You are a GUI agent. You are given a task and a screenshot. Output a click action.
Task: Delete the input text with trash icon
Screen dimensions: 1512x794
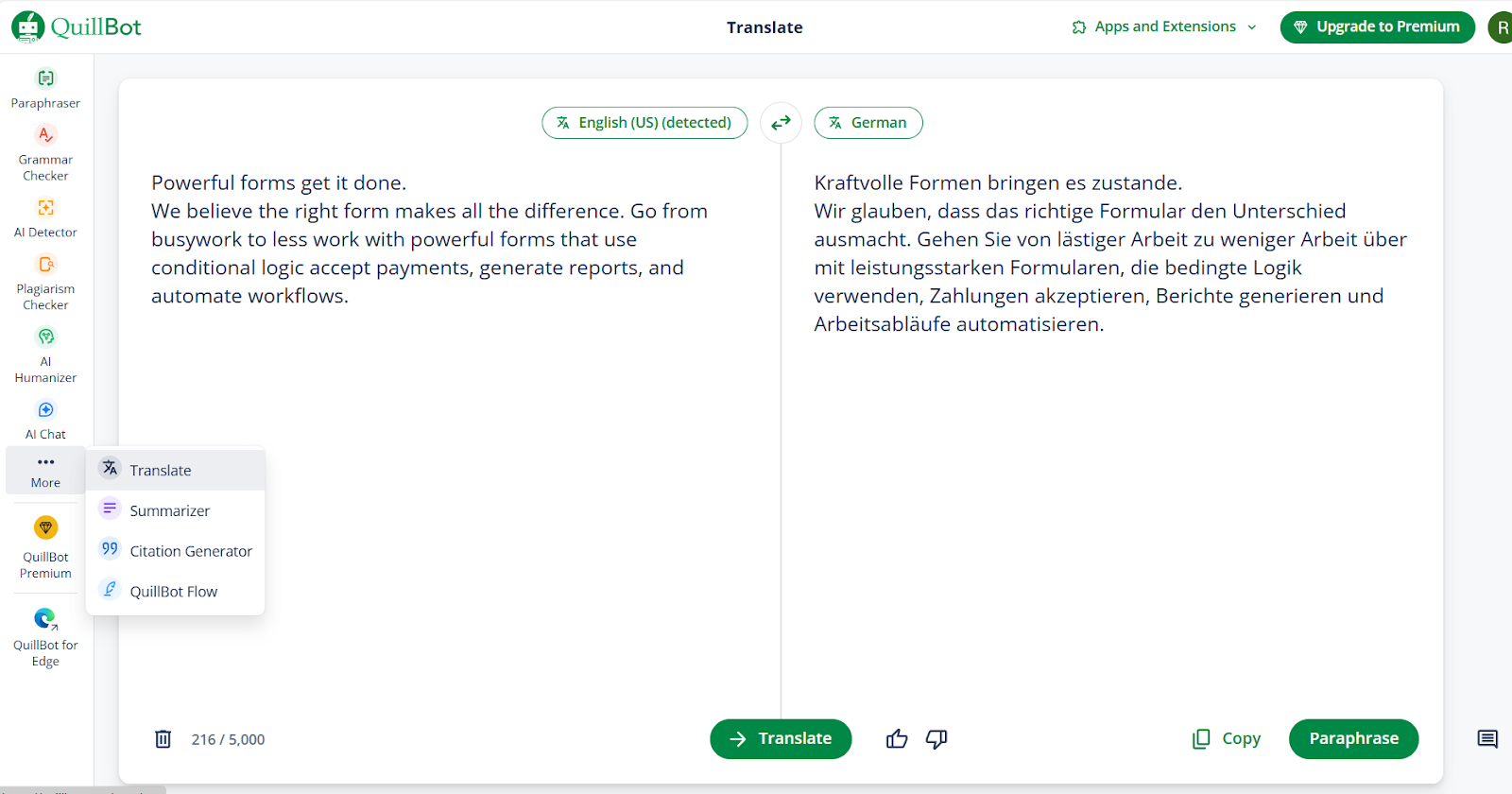(x=163, y=739)
